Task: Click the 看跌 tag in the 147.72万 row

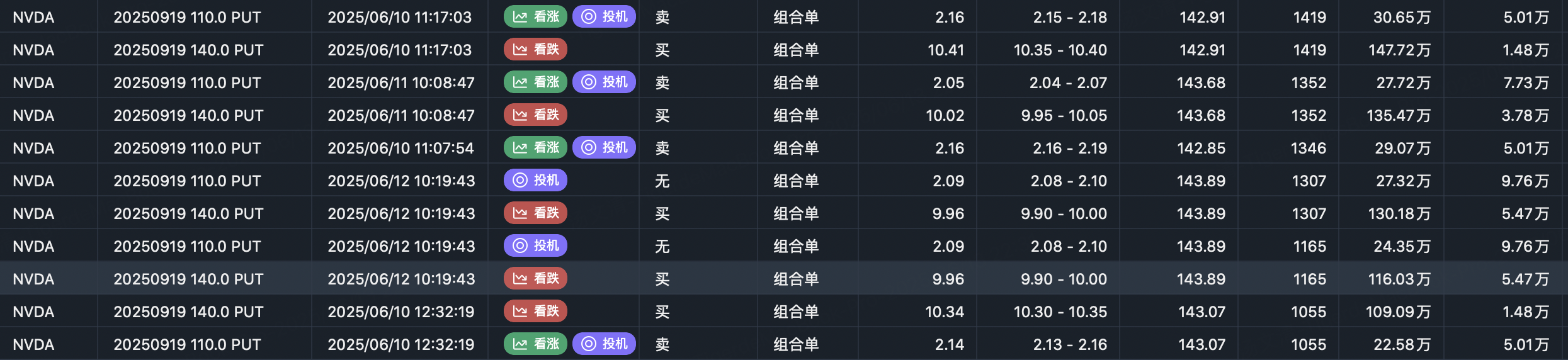Action: point(535,50)
